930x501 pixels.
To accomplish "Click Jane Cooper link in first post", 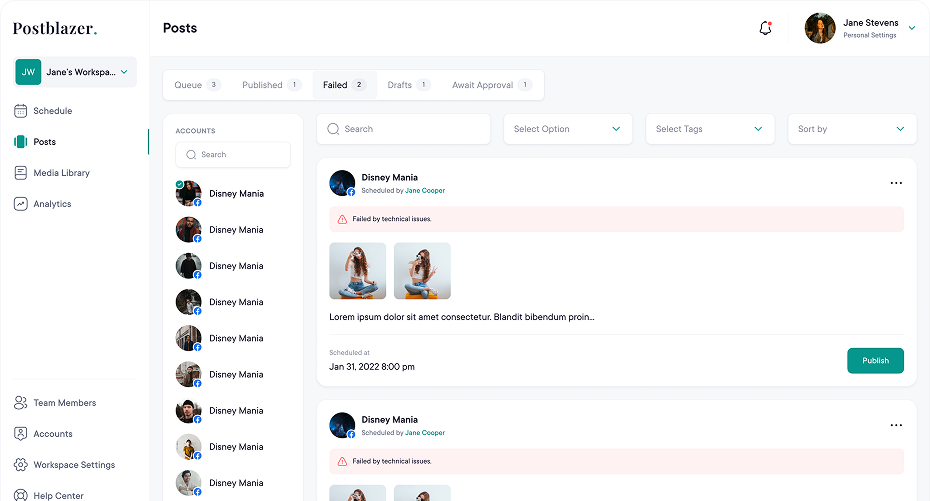I will (x=425, y=190).
